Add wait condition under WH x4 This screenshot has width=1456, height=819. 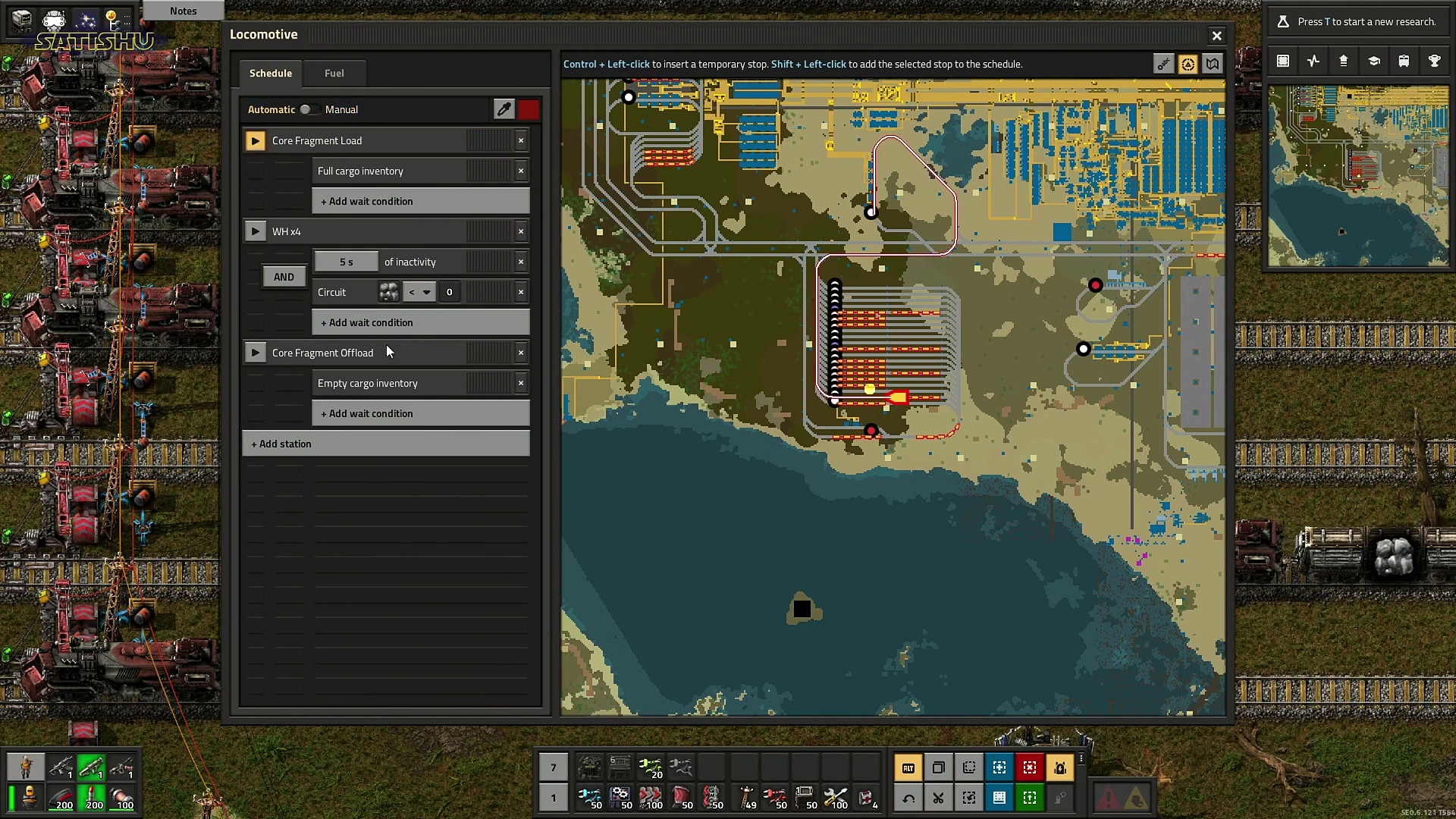(x=420, y=322)
